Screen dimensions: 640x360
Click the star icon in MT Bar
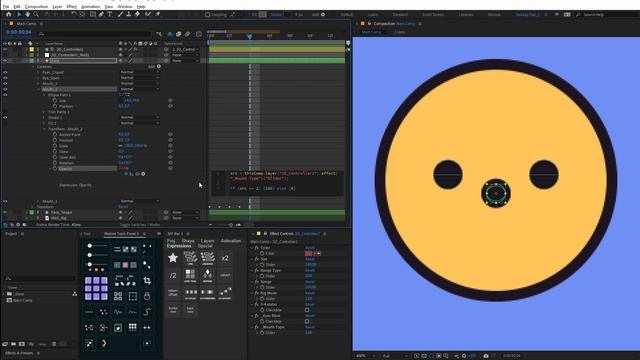click(x=173, y=258)
